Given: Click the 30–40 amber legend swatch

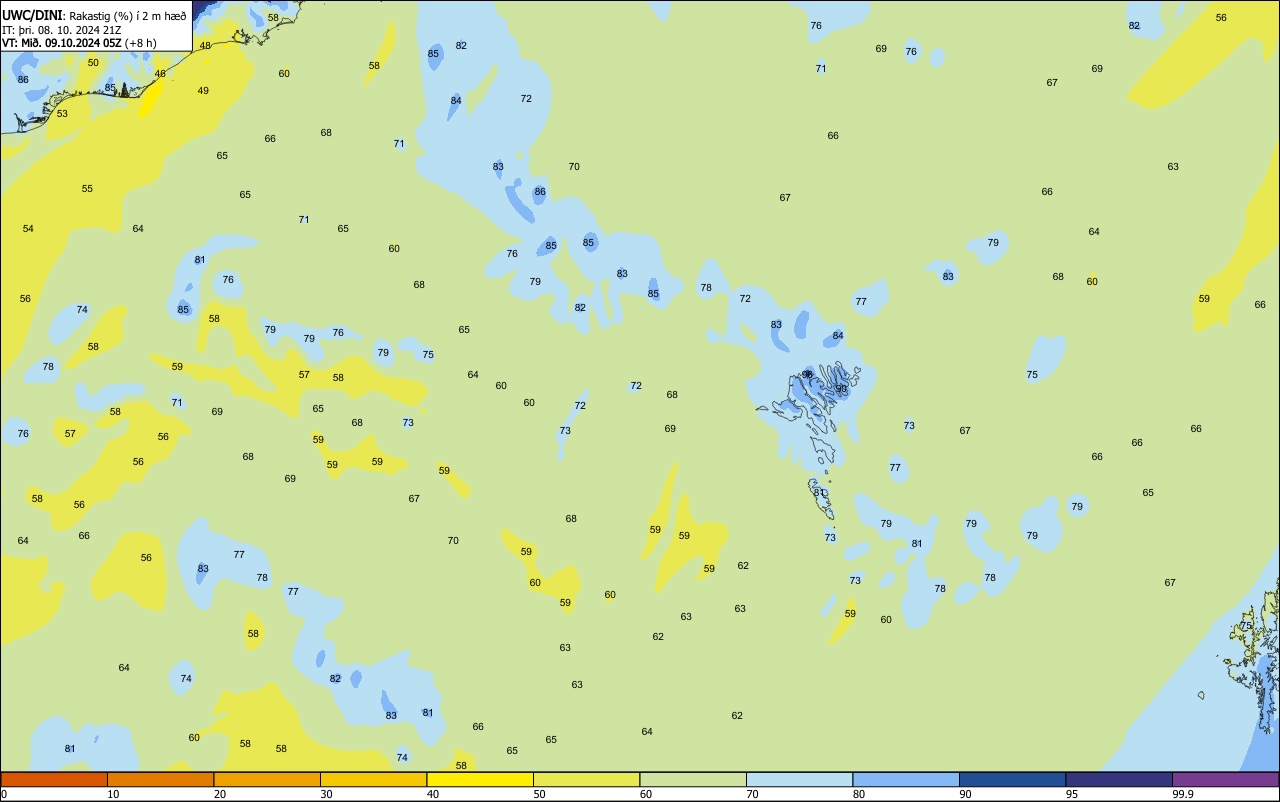Looking at the screenshot, I should [373, 779].
